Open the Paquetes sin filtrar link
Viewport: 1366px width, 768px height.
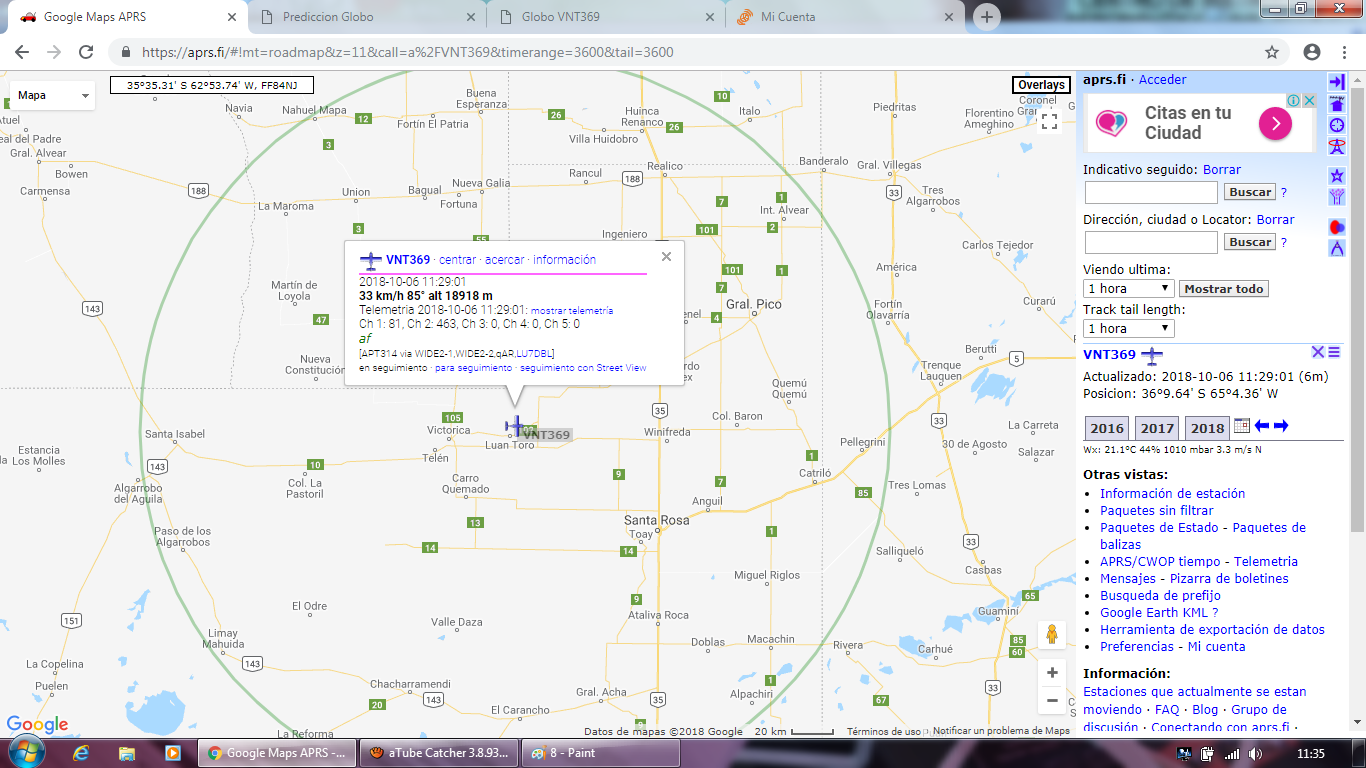click(x=1156, y=511)
